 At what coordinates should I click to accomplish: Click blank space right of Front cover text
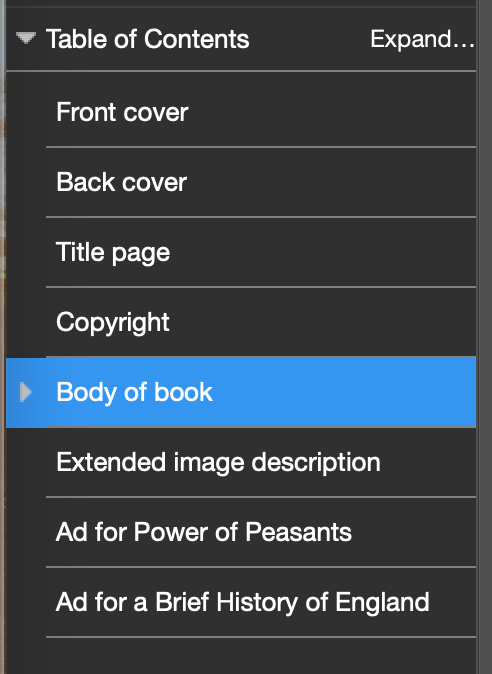[331, 112]
